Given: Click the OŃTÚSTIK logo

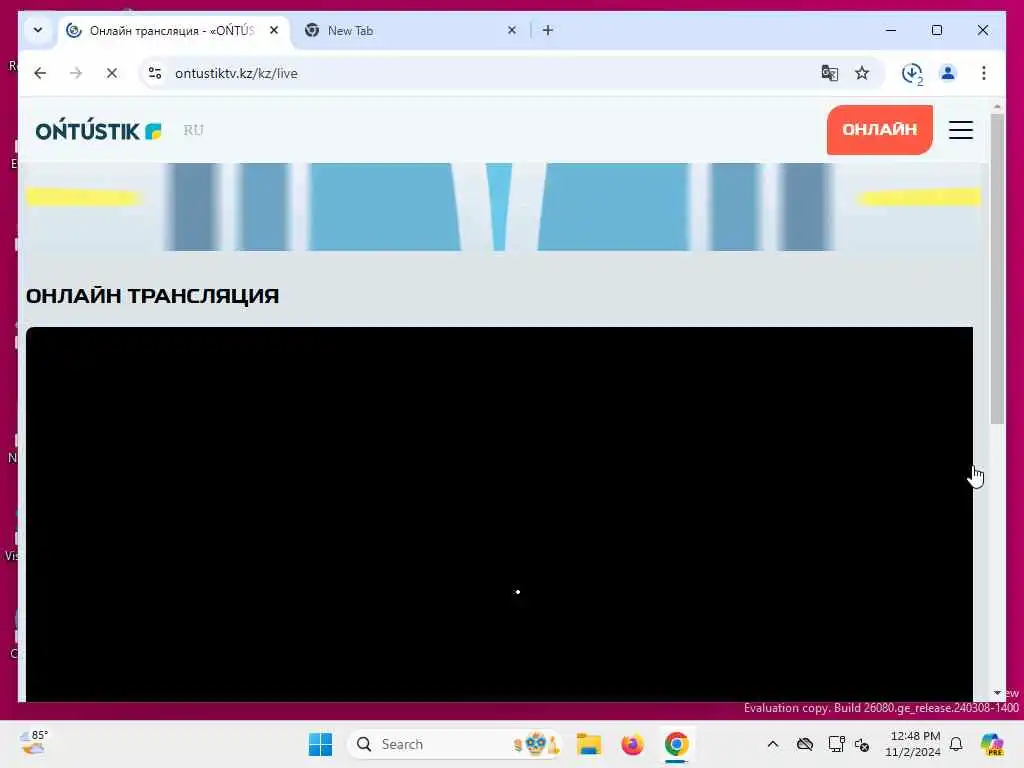Looking at the screenshot, I should pyautogui.click(x=99, y=131).
